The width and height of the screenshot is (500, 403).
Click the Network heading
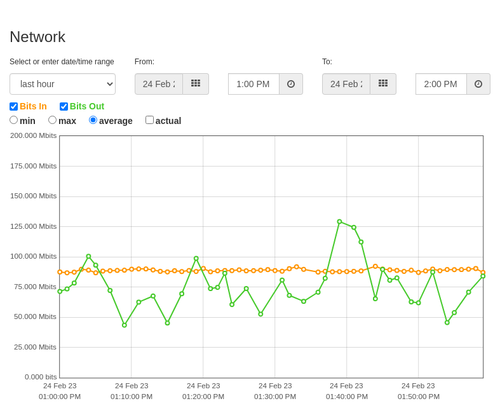[38, 37]
